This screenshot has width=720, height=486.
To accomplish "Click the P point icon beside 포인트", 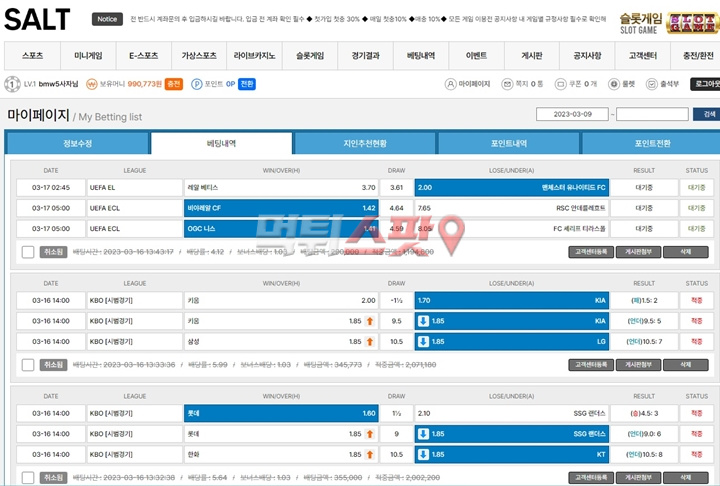I will coord(197,84).
